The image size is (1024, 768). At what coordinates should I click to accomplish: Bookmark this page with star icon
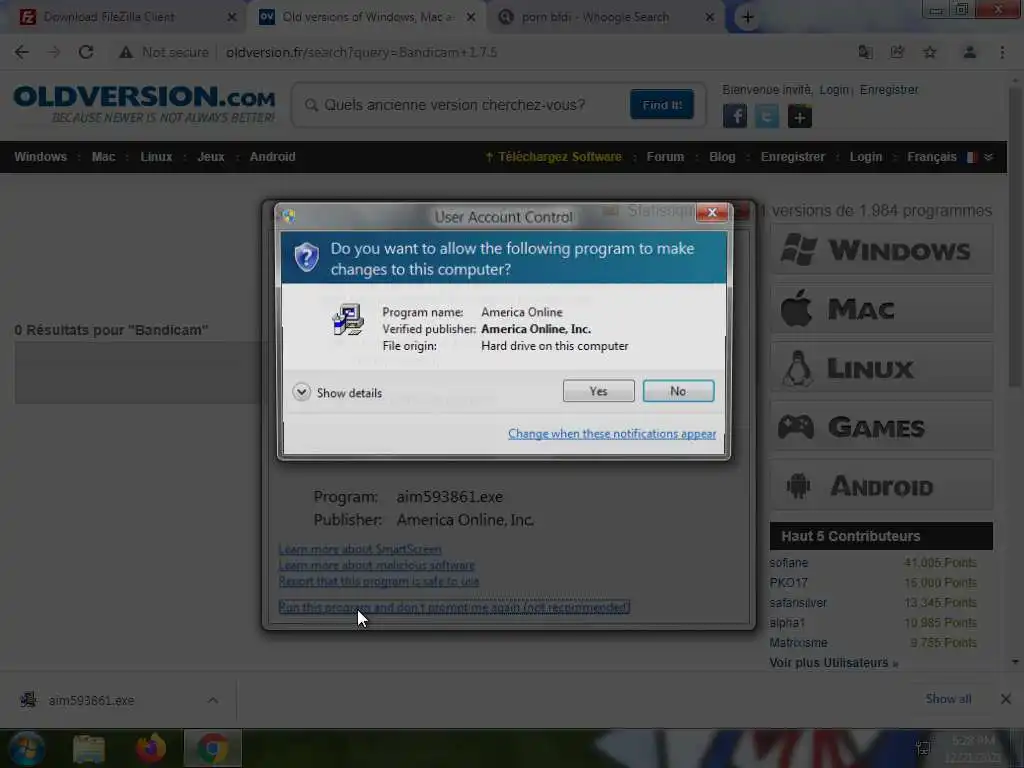(929, 52)
